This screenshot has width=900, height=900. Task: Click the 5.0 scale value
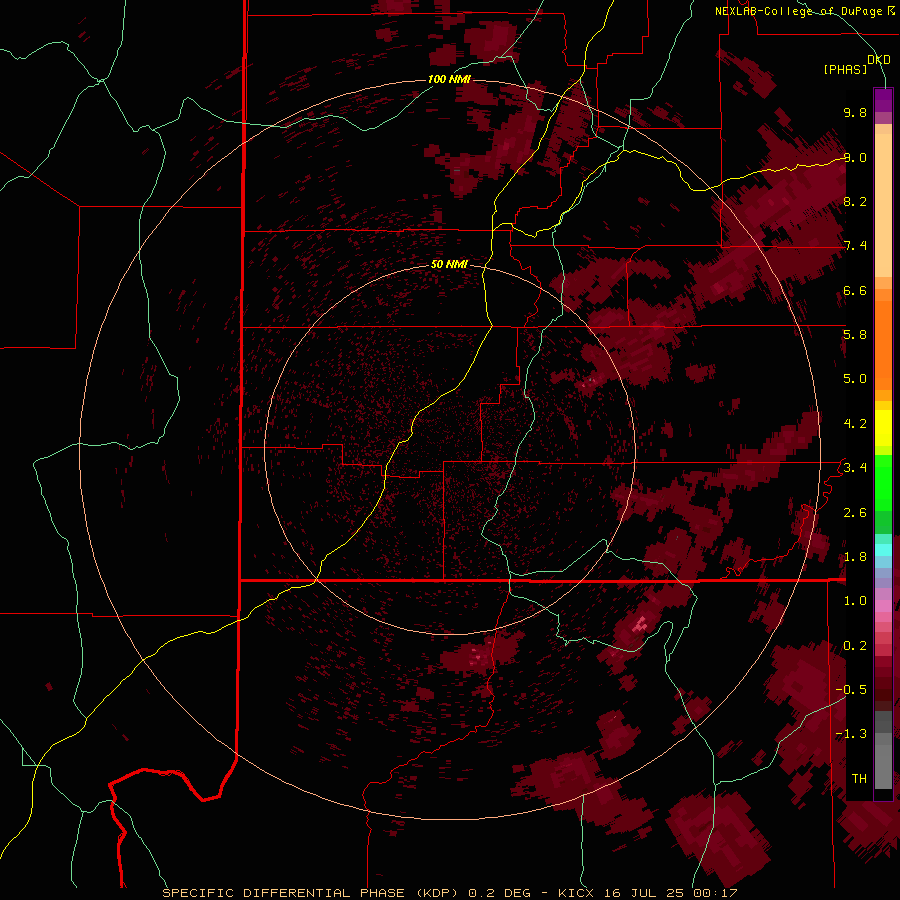(x=855, y=379)
